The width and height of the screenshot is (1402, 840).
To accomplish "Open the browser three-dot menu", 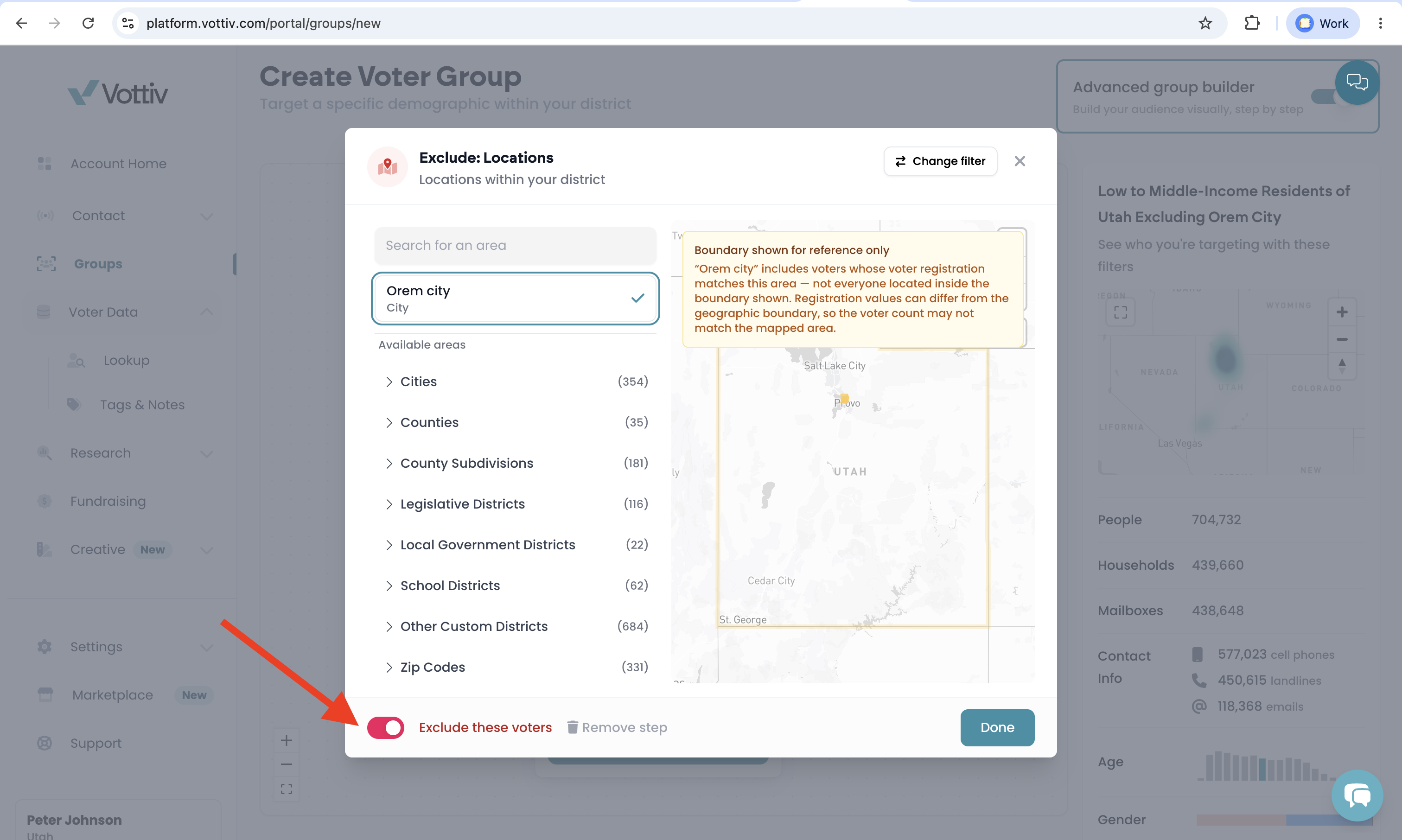I will pyautogui.click(x=1381, y=23).
